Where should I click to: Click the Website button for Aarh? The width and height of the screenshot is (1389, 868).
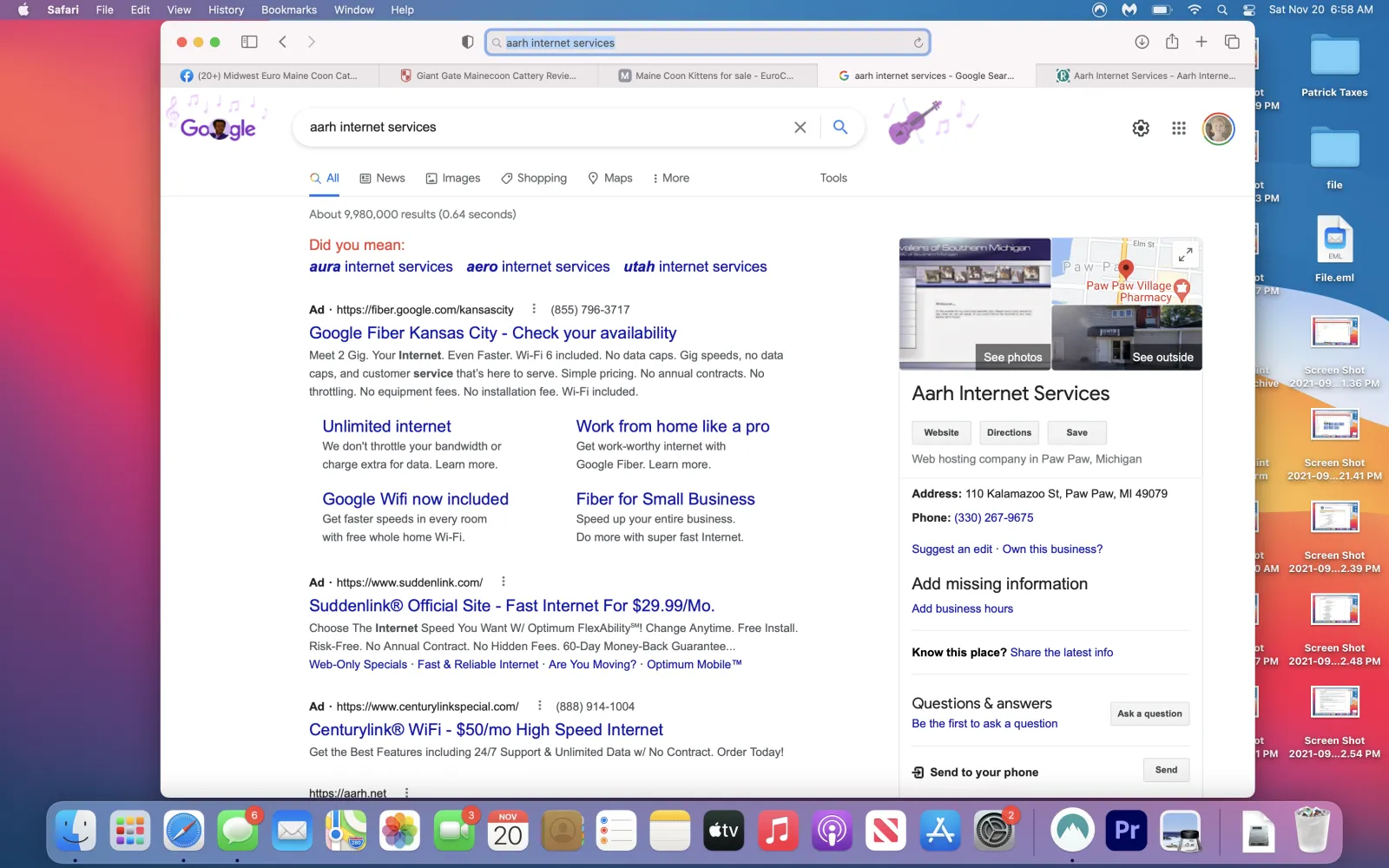click(x=941, y=432)
